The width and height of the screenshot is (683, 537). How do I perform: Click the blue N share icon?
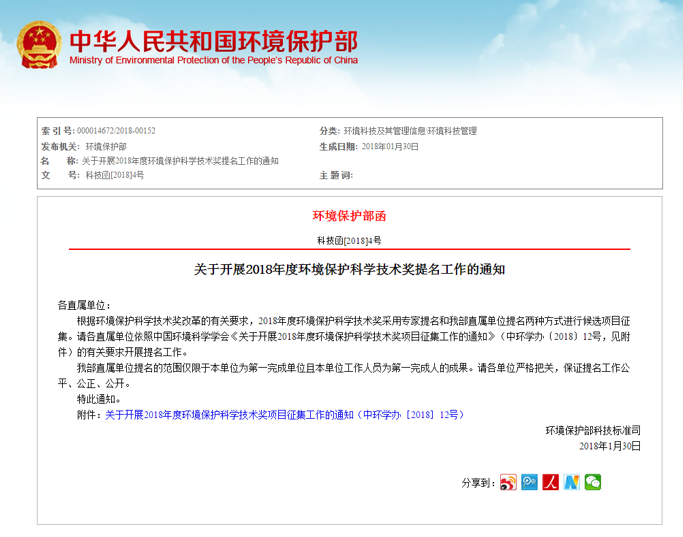tap(571, 482)
